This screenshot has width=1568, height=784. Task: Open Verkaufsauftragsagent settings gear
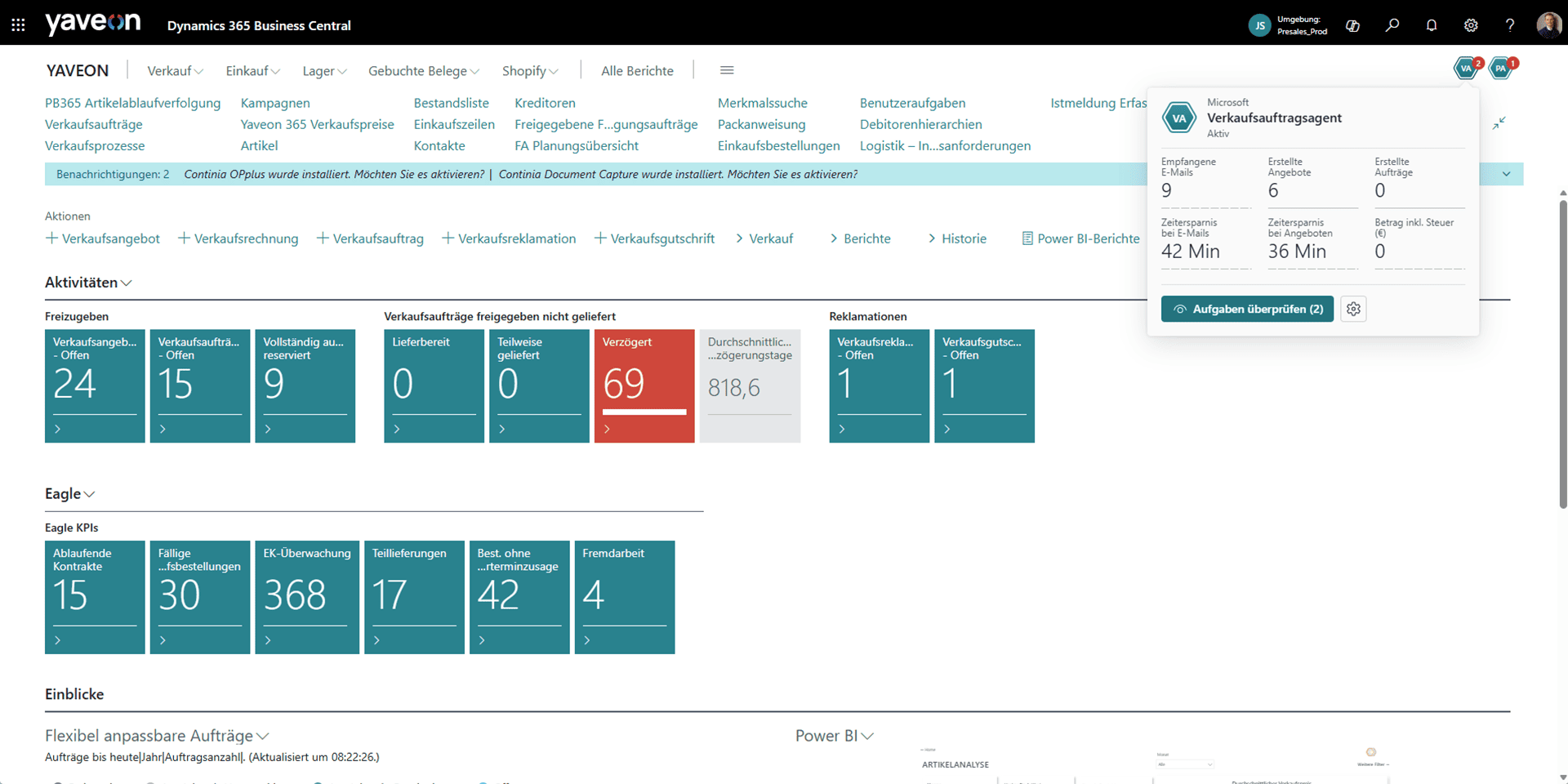(x=1353, y=309)
